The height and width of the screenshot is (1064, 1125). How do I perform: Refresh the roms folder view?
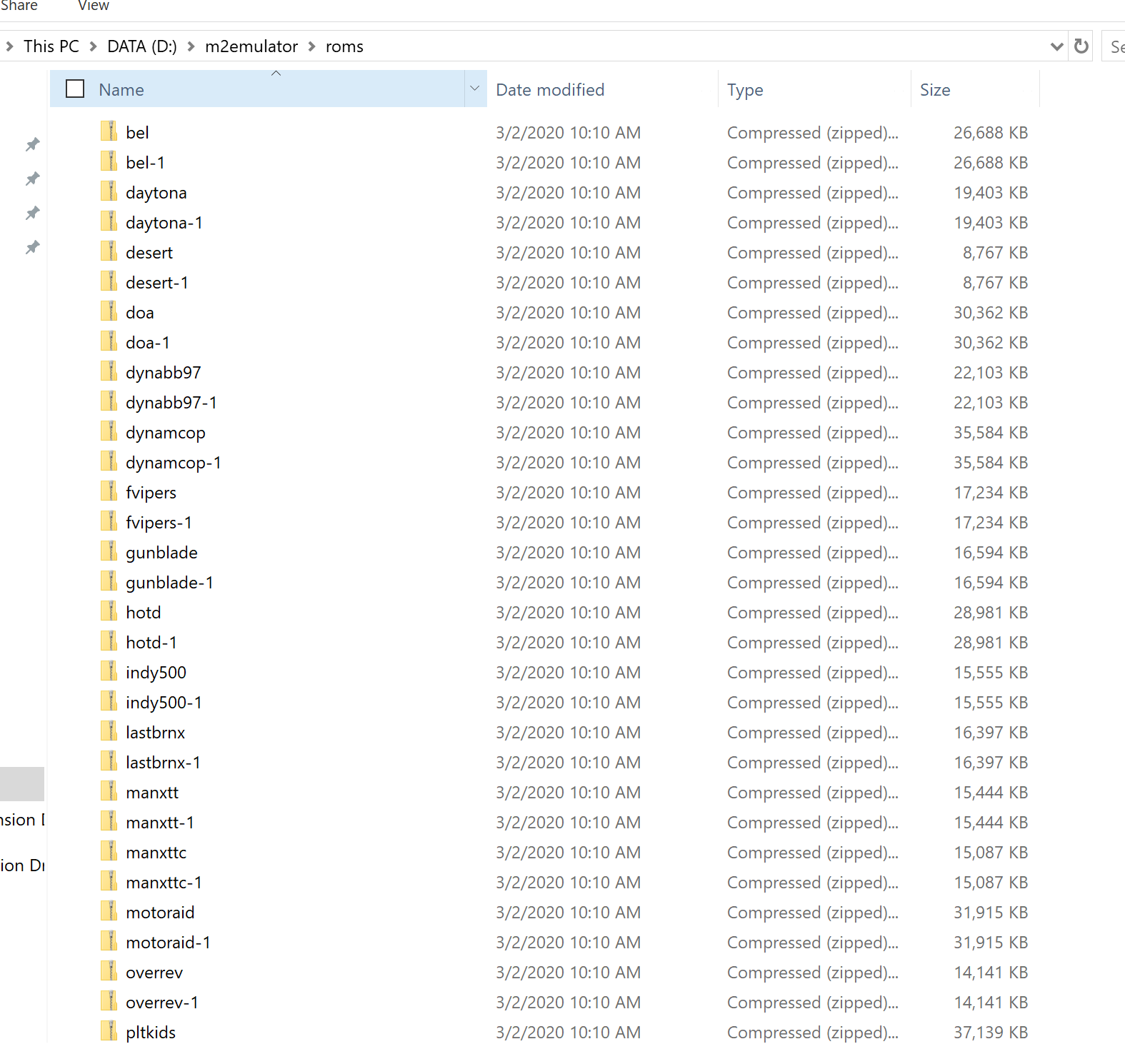coord(1081,46)
